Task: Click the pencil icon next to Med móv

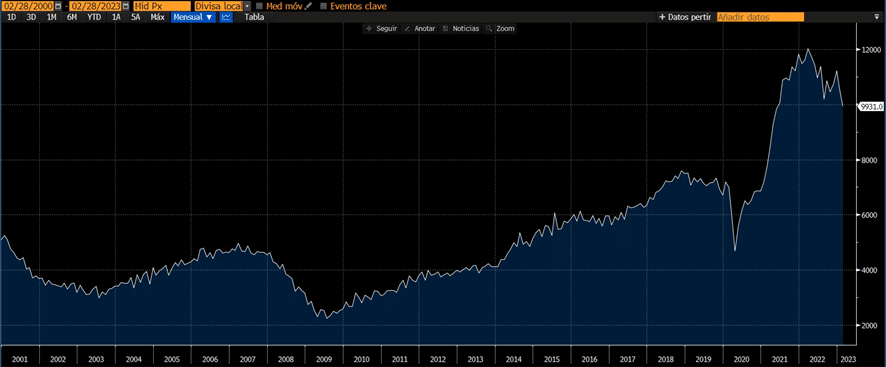Action: coord(309,6)
